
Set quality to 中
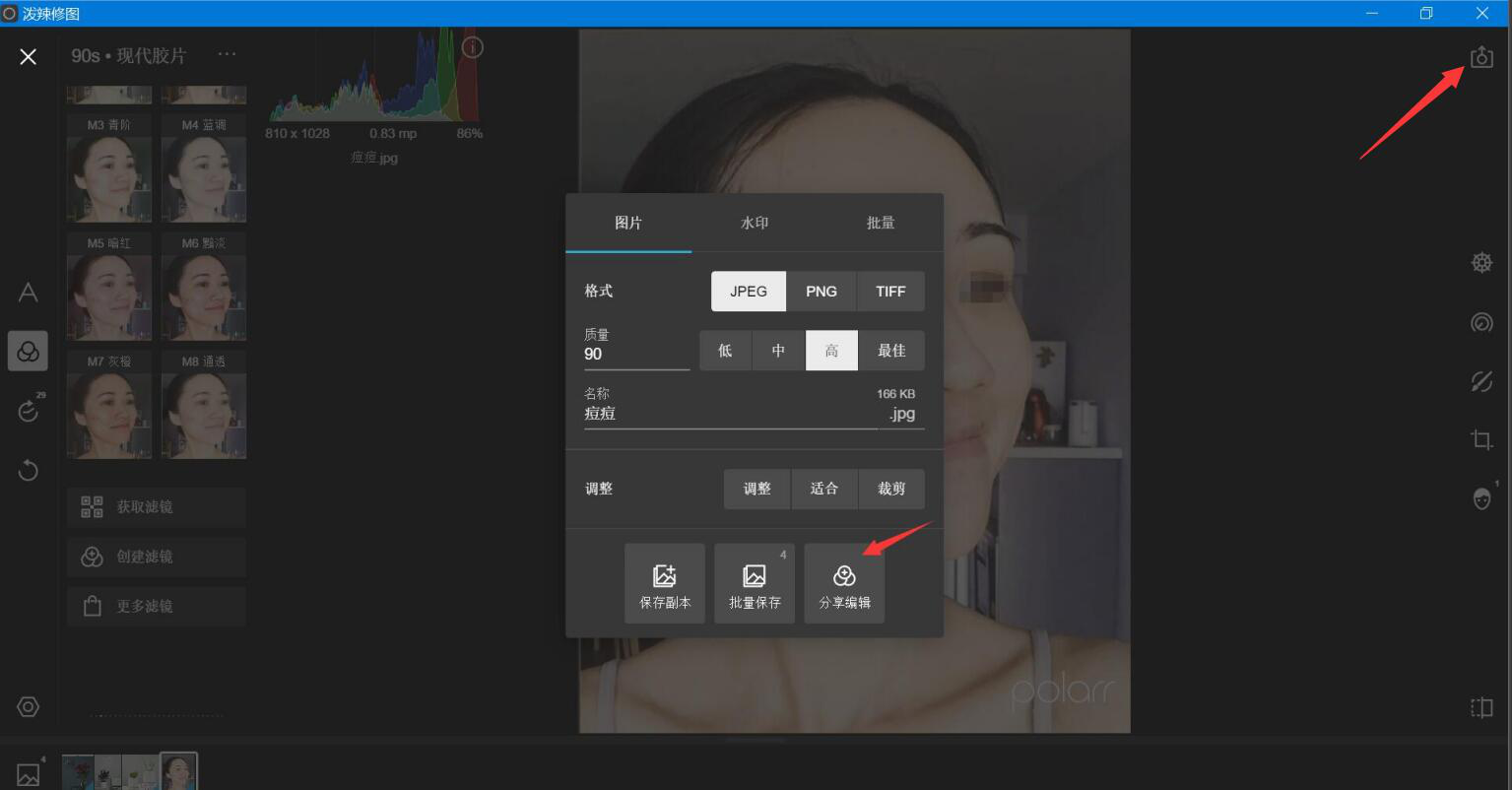coord(779,351)
